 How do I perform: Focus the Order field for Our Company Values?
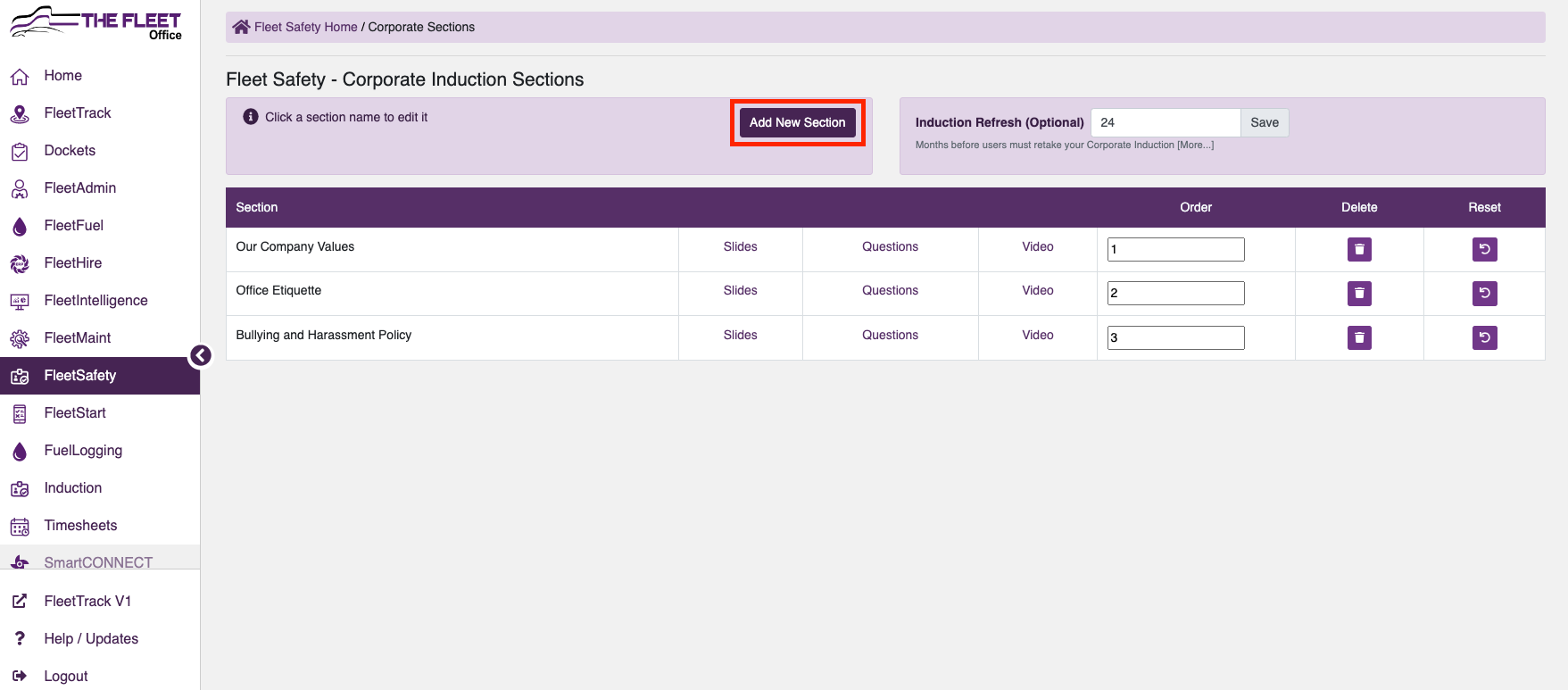(x=1175, y=249)
